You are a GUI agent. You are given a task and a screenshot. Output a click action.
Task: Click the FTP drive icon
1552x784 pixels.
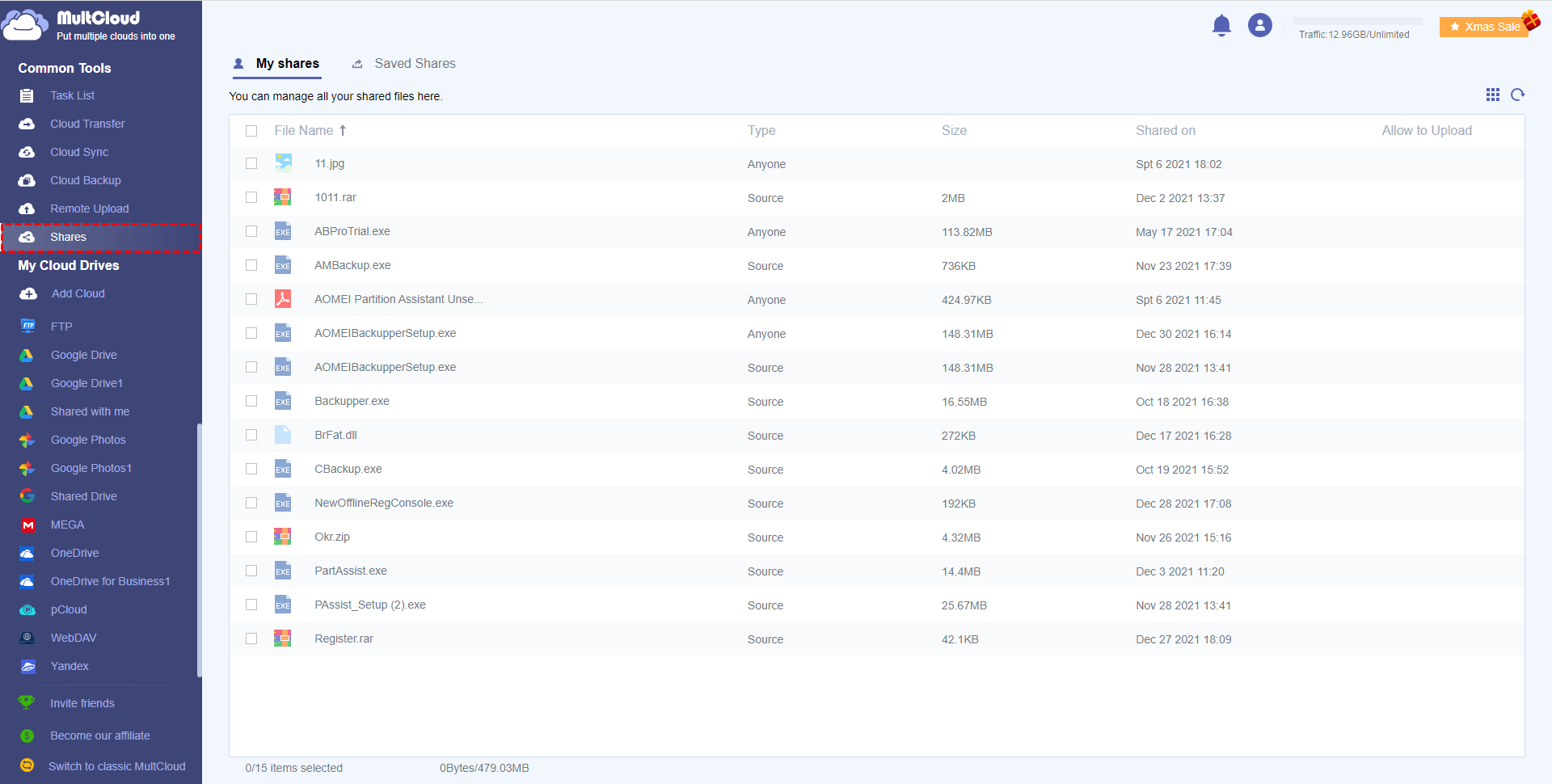click(x=28, y=327)
